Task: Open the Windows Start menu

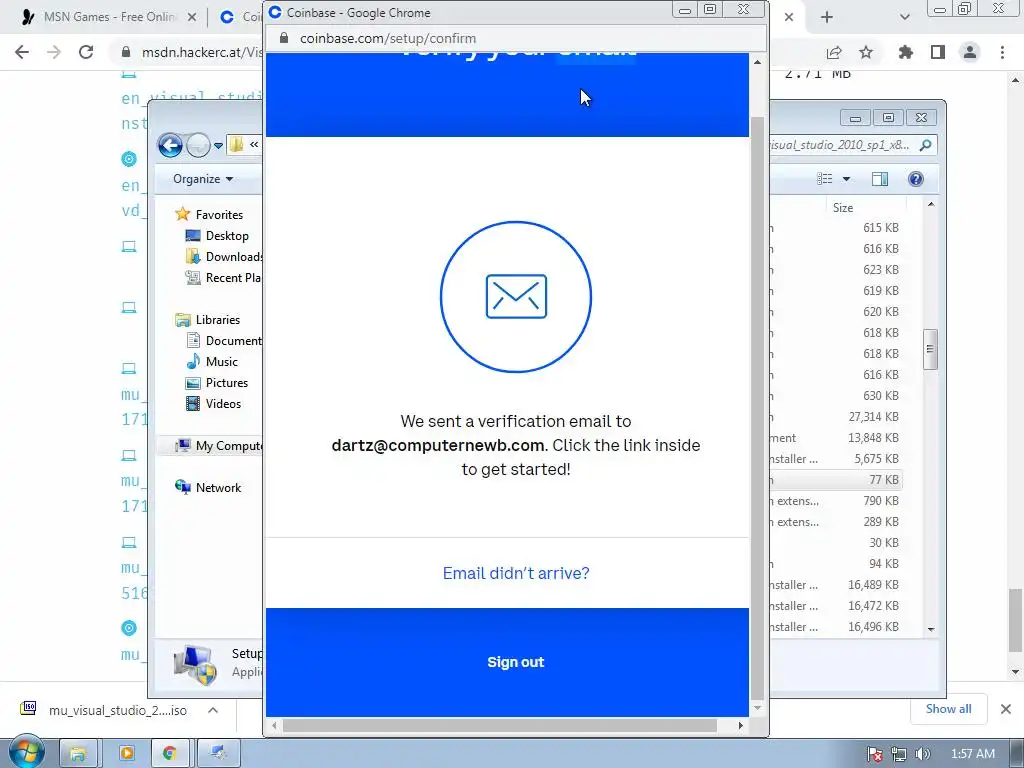Action: coord(25,753)
